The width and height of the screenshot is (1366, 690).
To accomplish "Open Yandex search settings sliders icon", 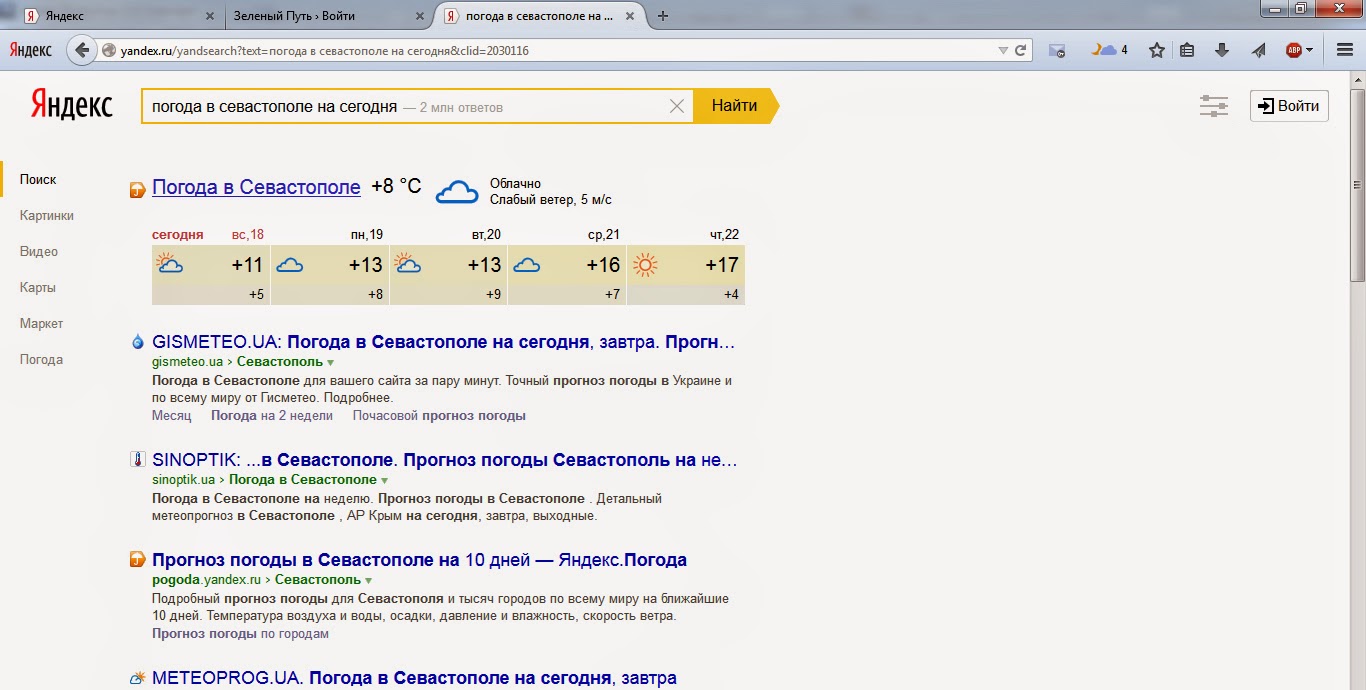I will [1214, 106].
